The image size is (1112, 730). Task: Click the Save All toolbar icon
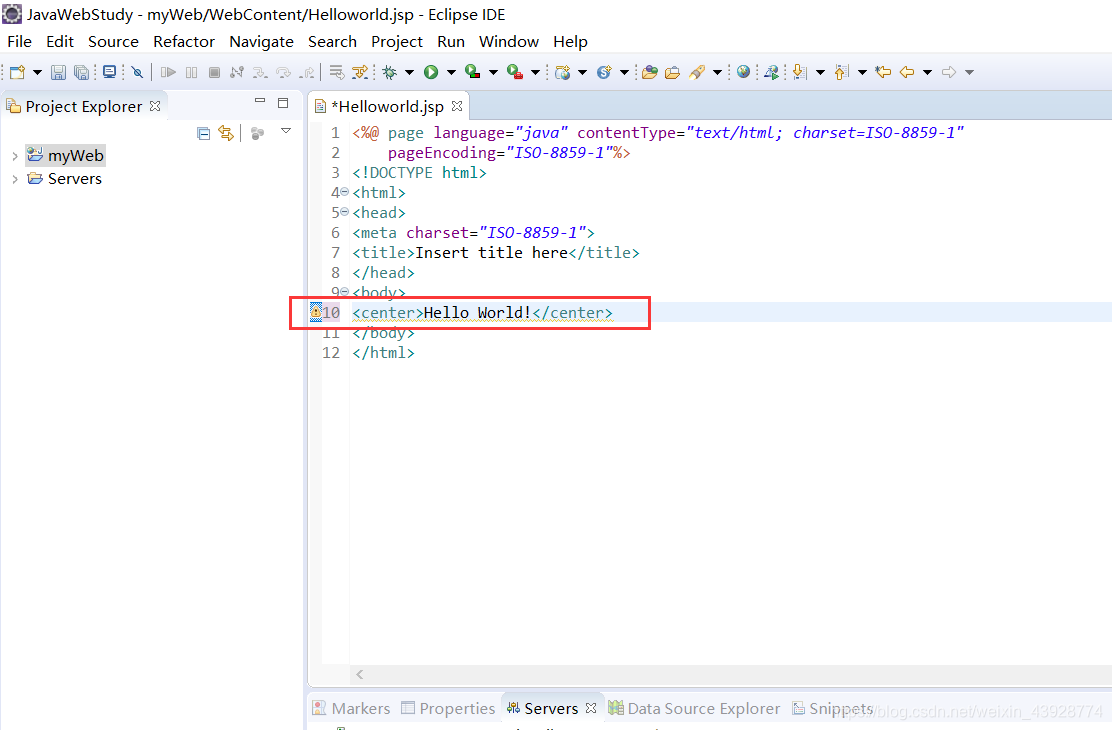coord(82,72)
